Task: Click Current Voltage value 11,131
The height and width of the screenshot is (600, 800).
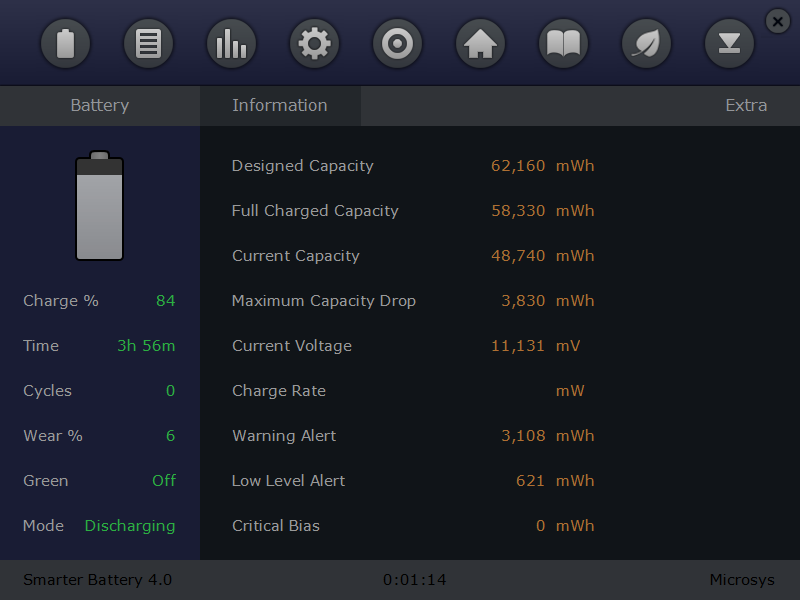Action: pyautogui.click(x=517, y=345)
